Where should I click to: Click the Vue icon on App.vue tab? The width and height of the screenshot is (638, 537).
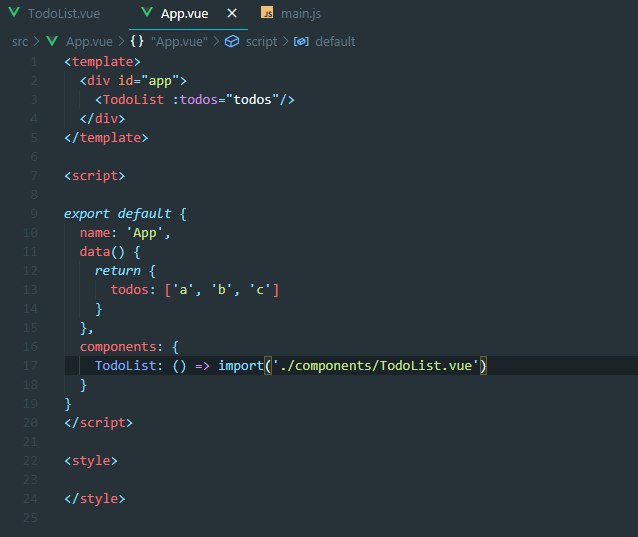click(147, 12)
